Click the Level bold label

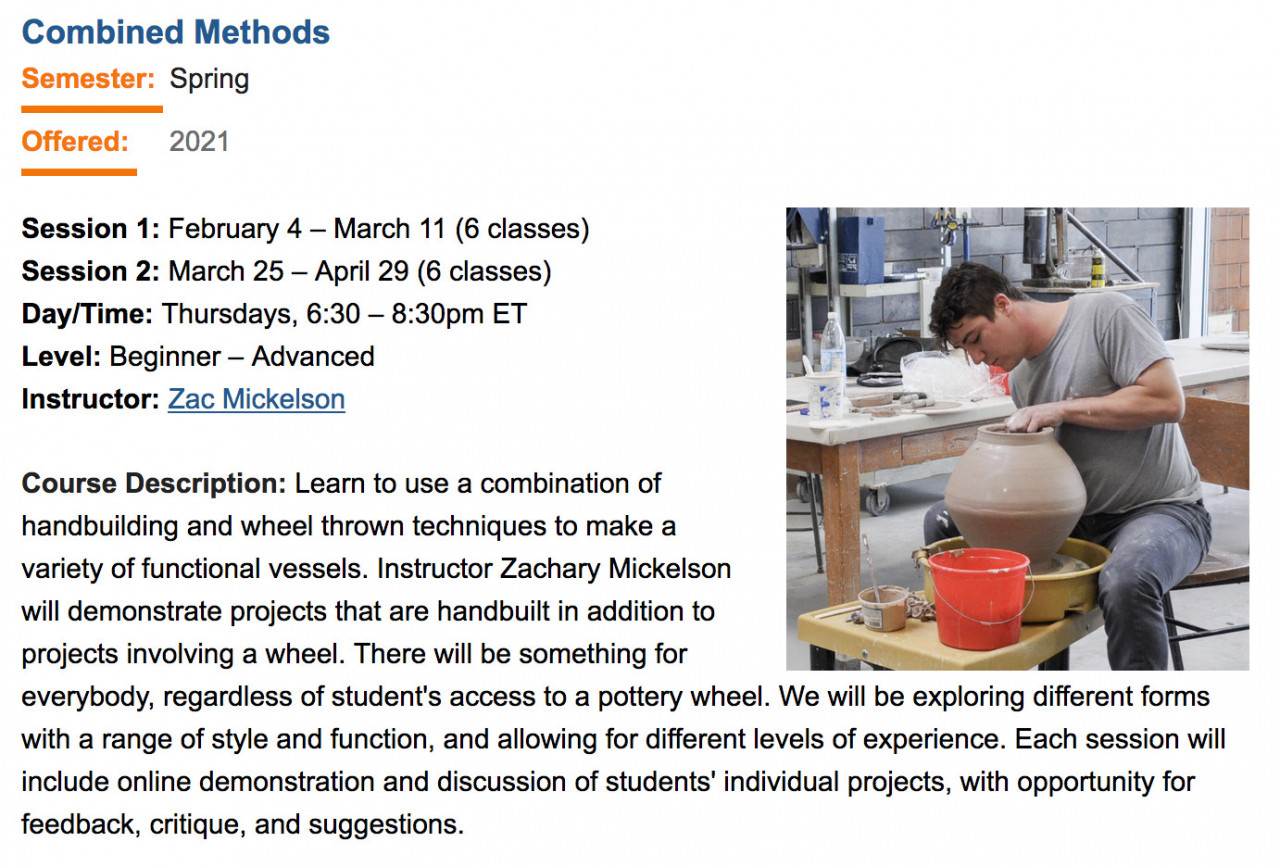click(61, 356)
